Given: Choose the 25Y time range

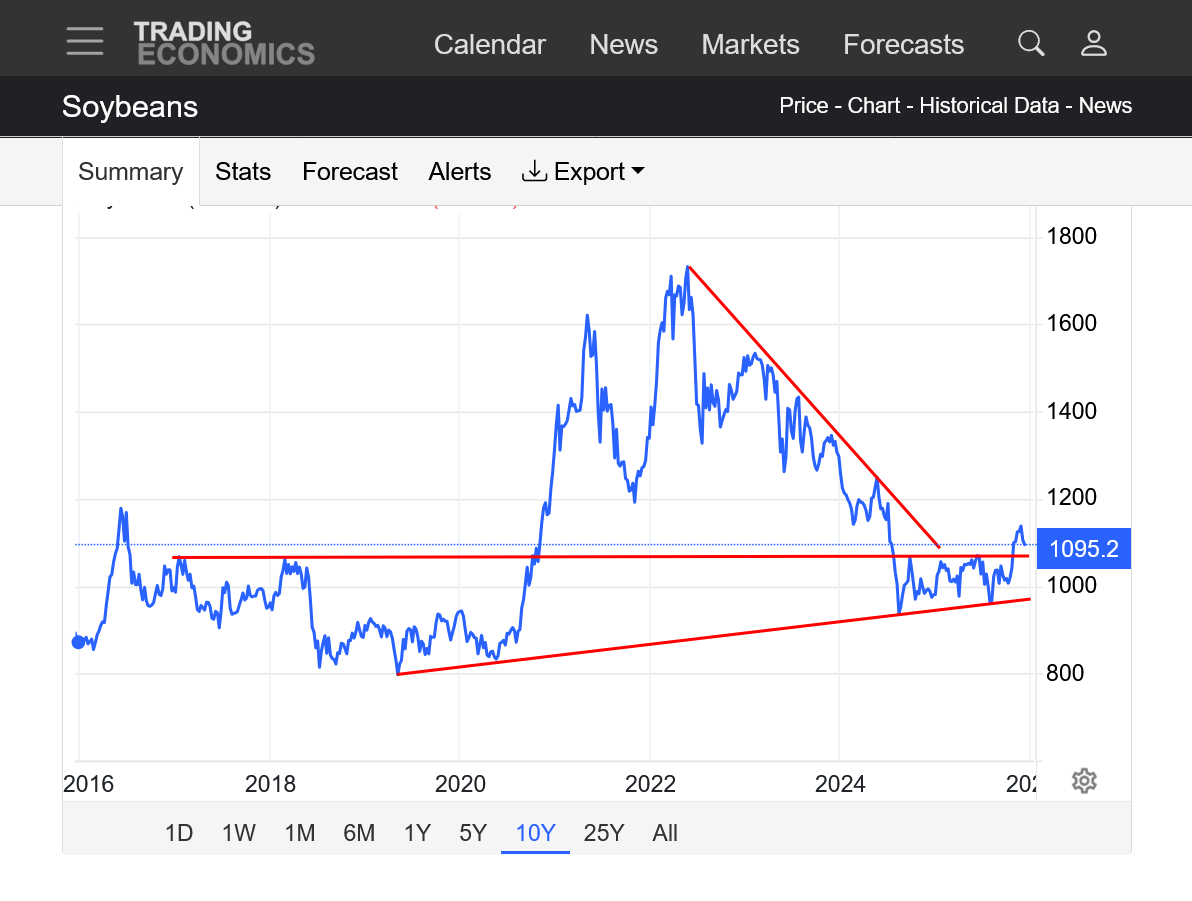Looking at the screenshot, I should pos(603,833).
